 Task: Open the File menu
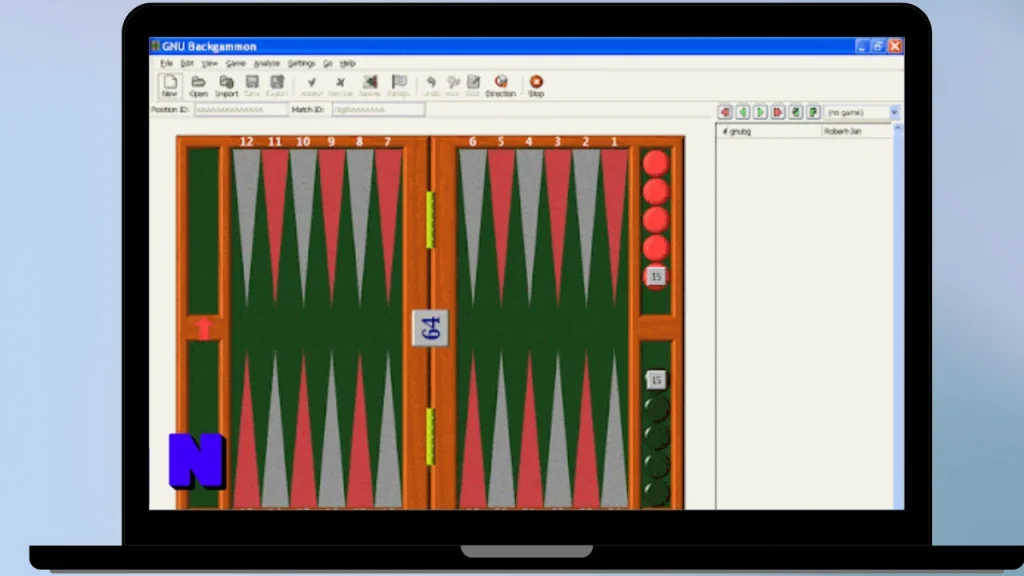(167, 63)
